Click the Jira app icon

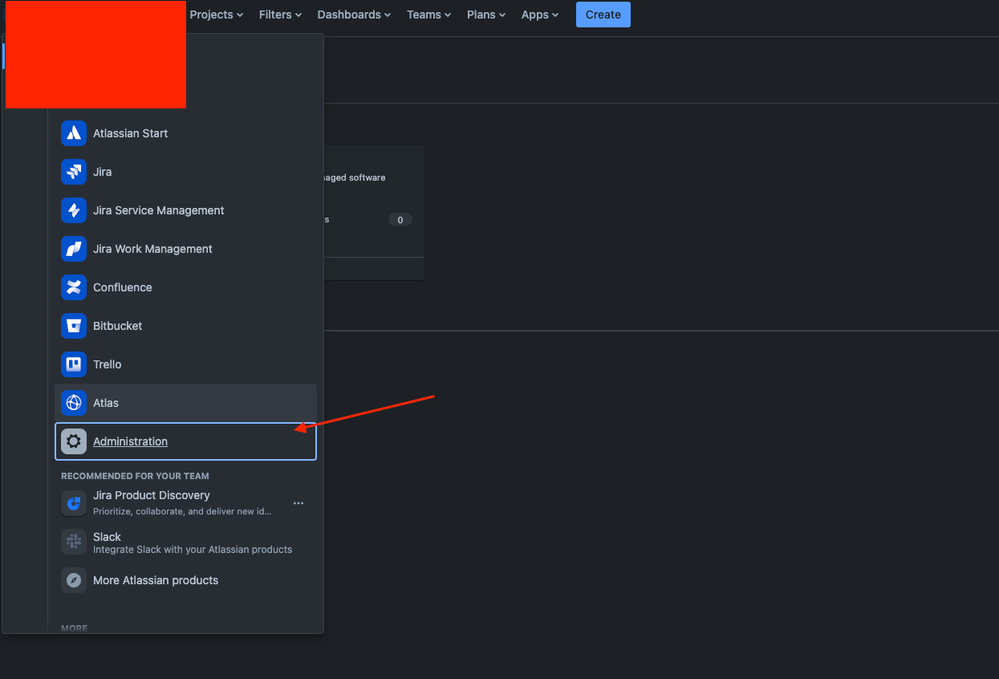[74, 172]
